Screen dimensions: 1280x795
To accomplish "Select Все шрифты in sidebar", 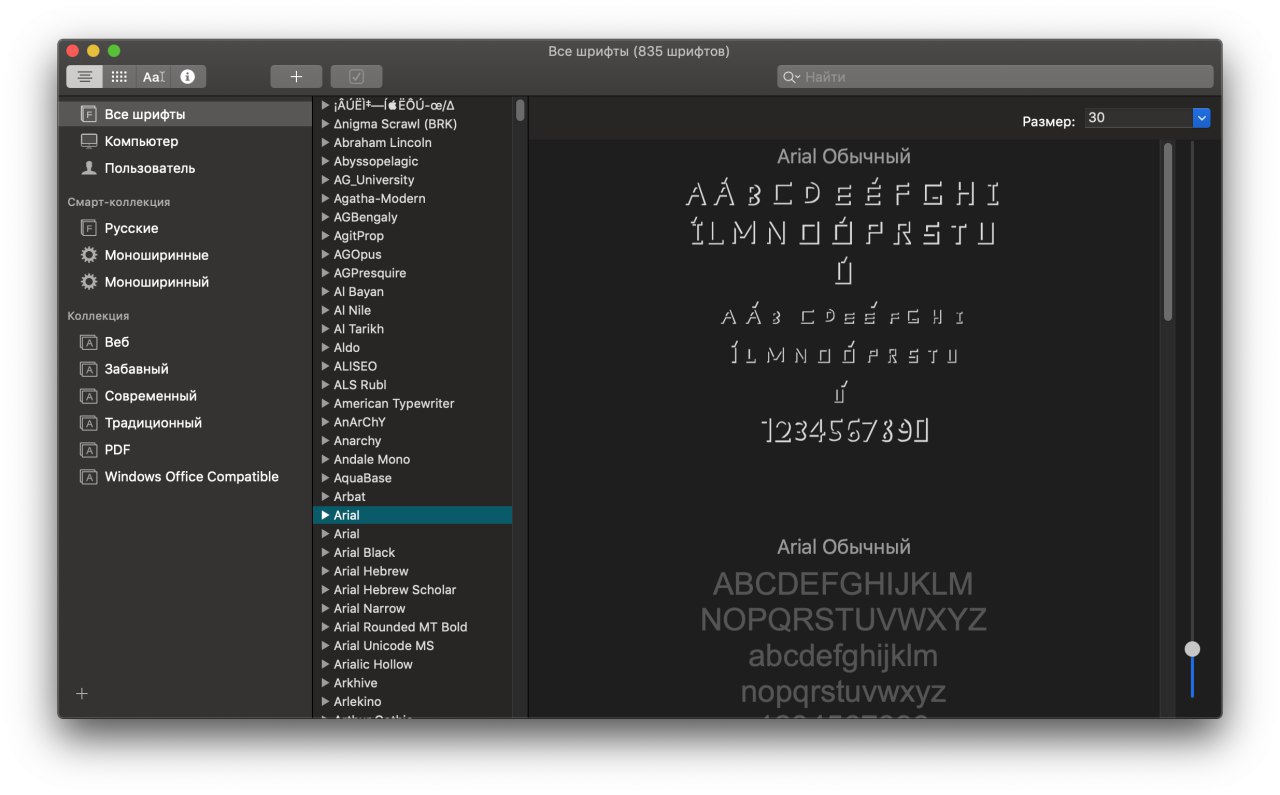I will click(185, 114).
